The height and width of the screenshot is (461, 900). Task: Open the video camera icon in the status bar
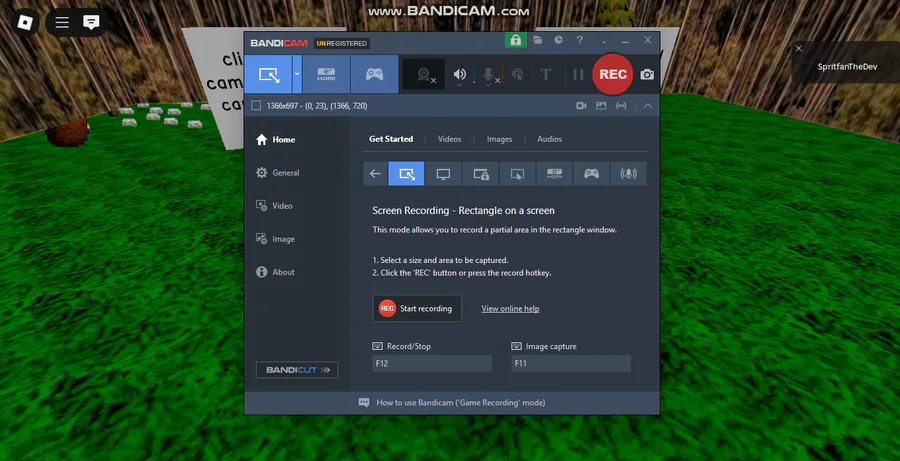(581, 106)
